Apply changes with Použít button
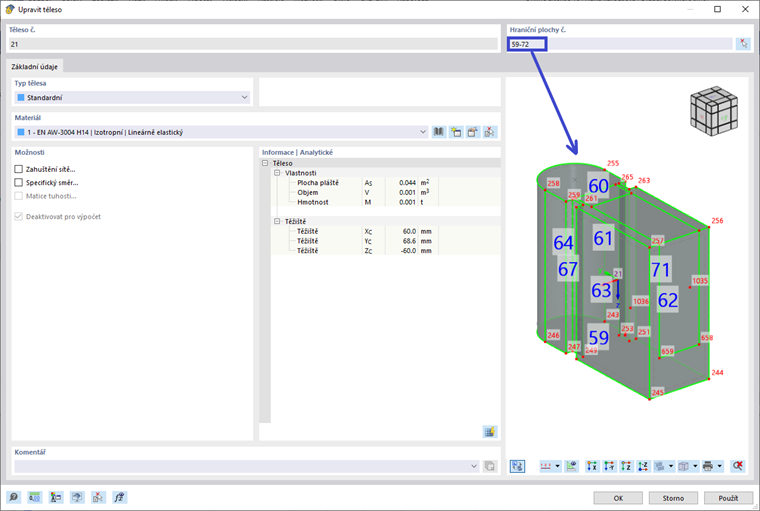Image resolution: width=760 pixels, height=511 pixels. 728,498
